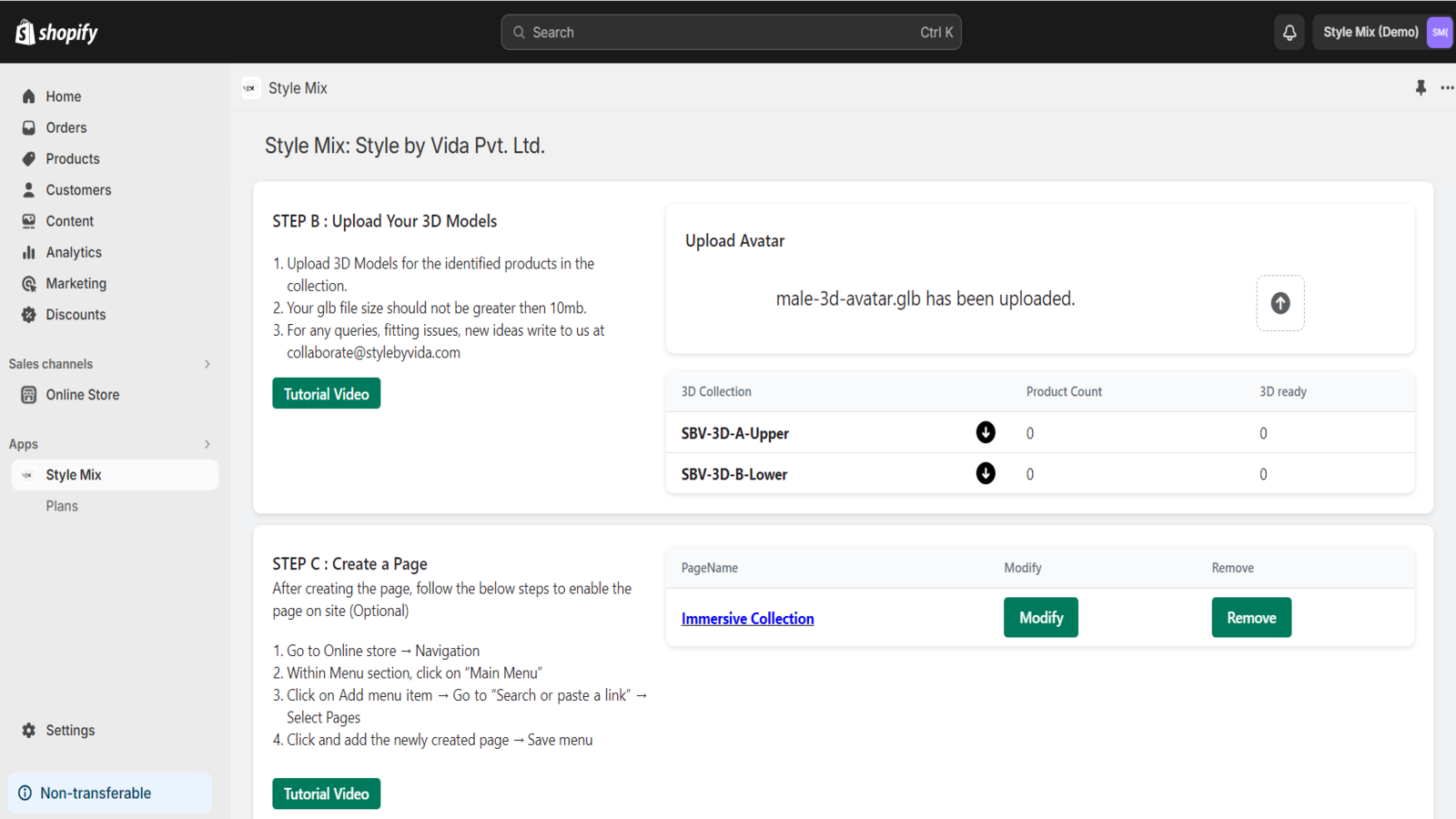Click the Modify column header
This screenshot has height=819, width=1456.
(x=1023, y=568)
